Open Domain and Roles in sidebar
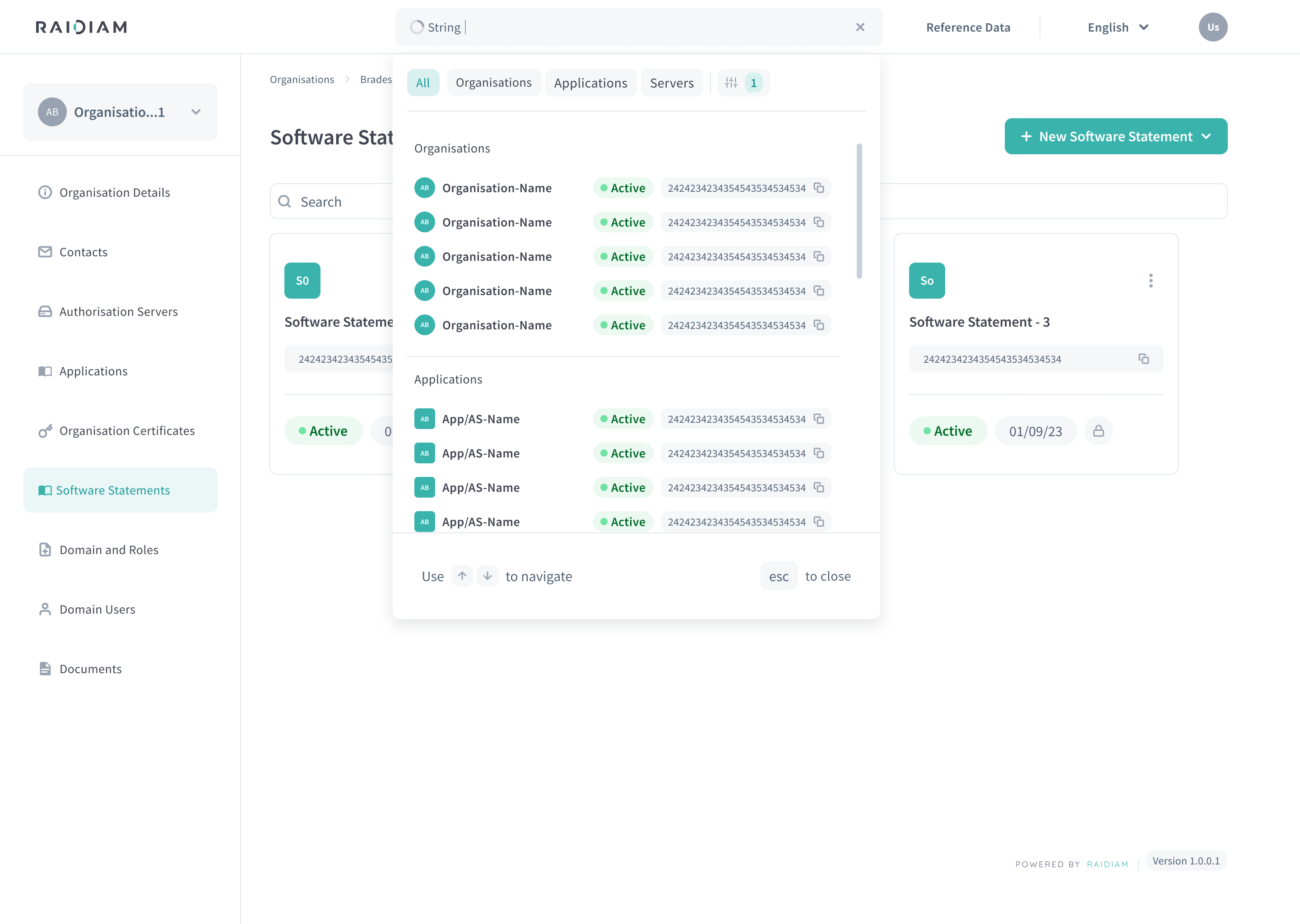The image size is (1300, 924). 121,550
